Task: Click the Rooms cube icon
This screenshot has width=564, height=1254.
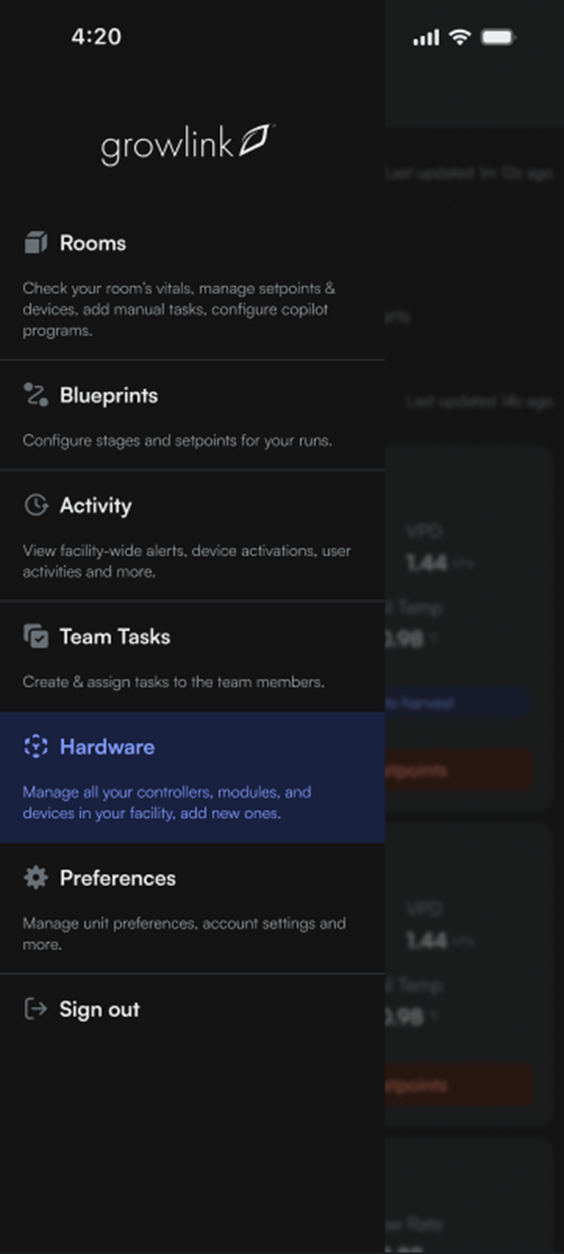Action: [36, 243]
